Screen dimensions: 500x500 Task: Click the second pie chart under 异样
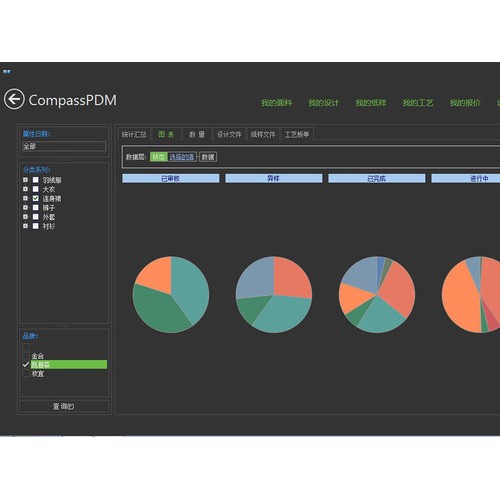[274, 294]
